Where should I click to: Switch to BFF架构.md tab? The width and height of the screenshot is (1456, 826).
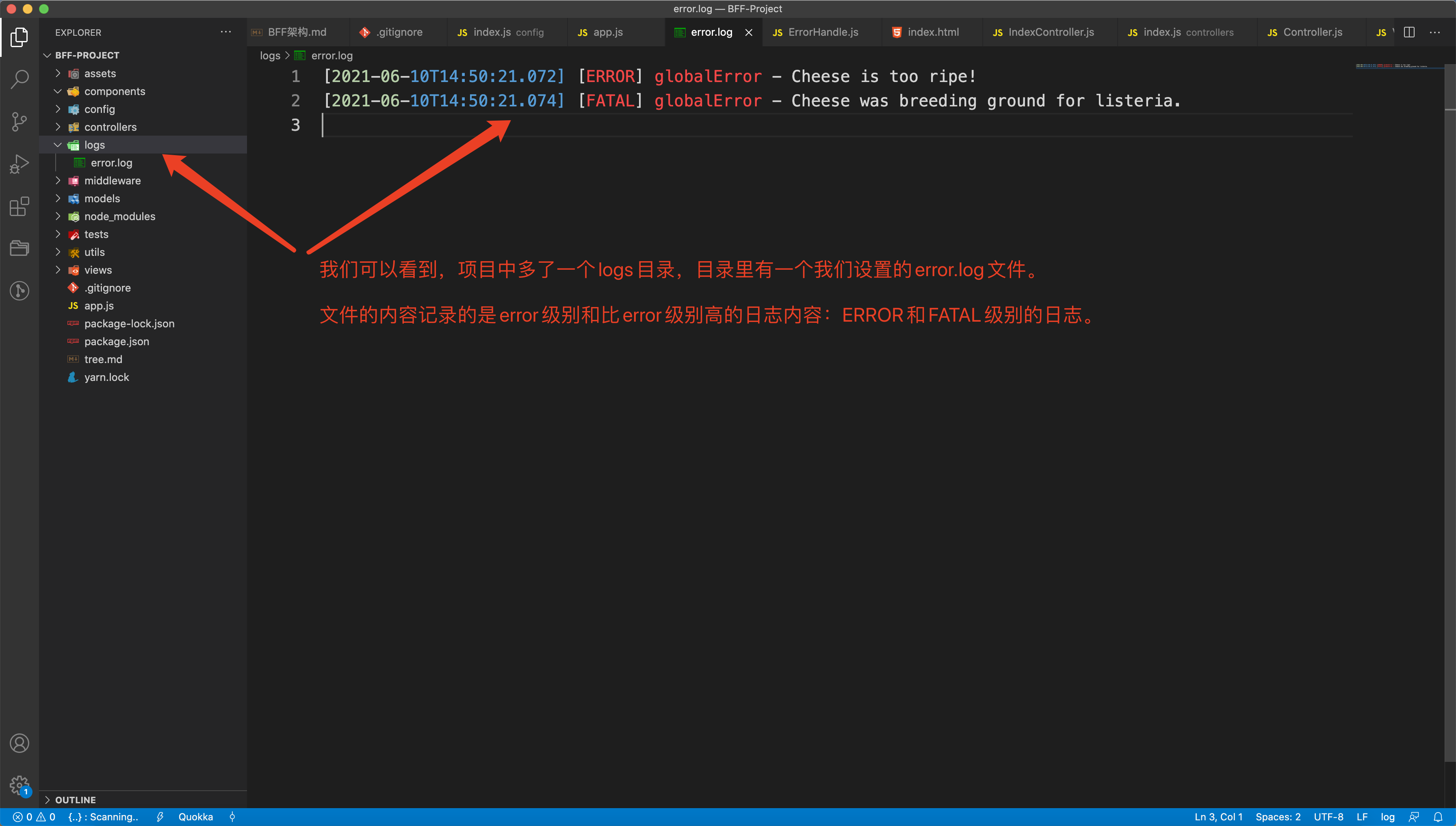(x=297, y=32)
